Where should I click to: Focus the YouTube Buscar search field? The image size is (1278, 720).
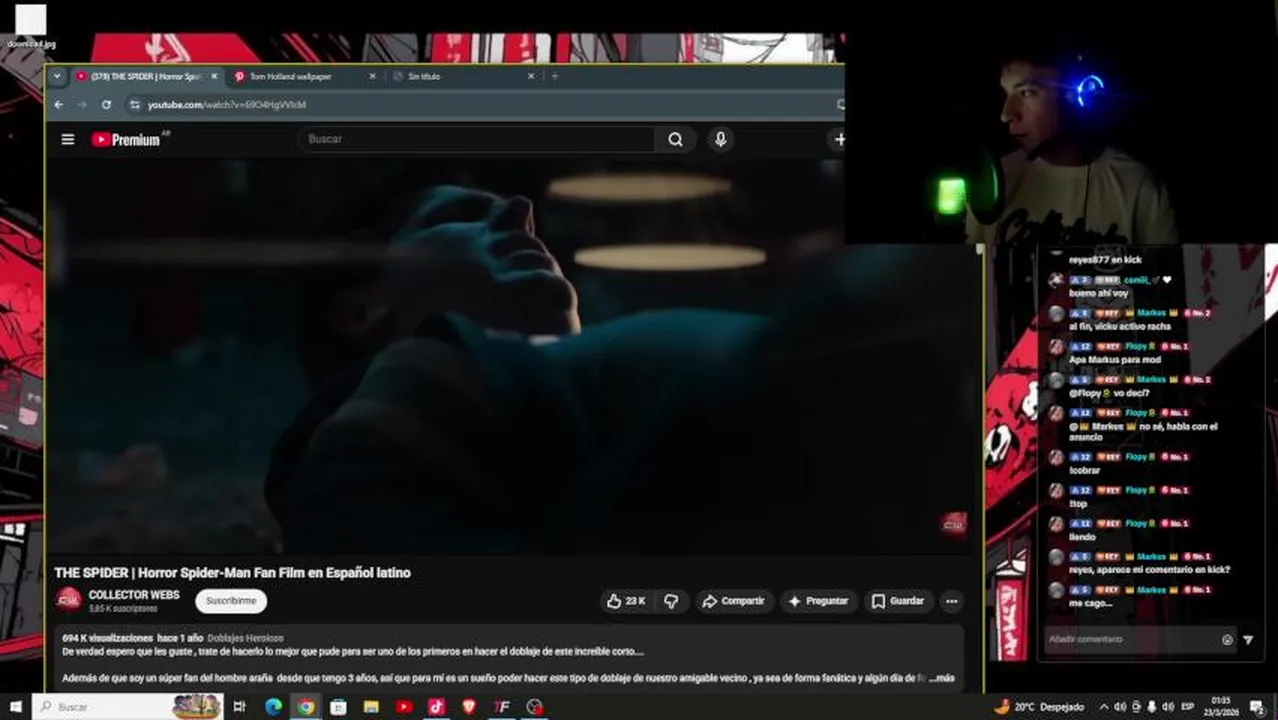click(477, 140)
